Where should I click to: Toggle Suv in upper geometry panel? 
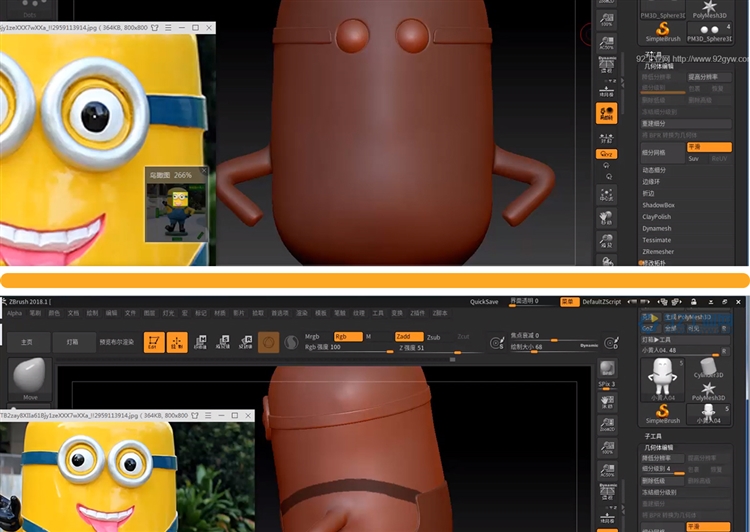[x=694, y=158]
